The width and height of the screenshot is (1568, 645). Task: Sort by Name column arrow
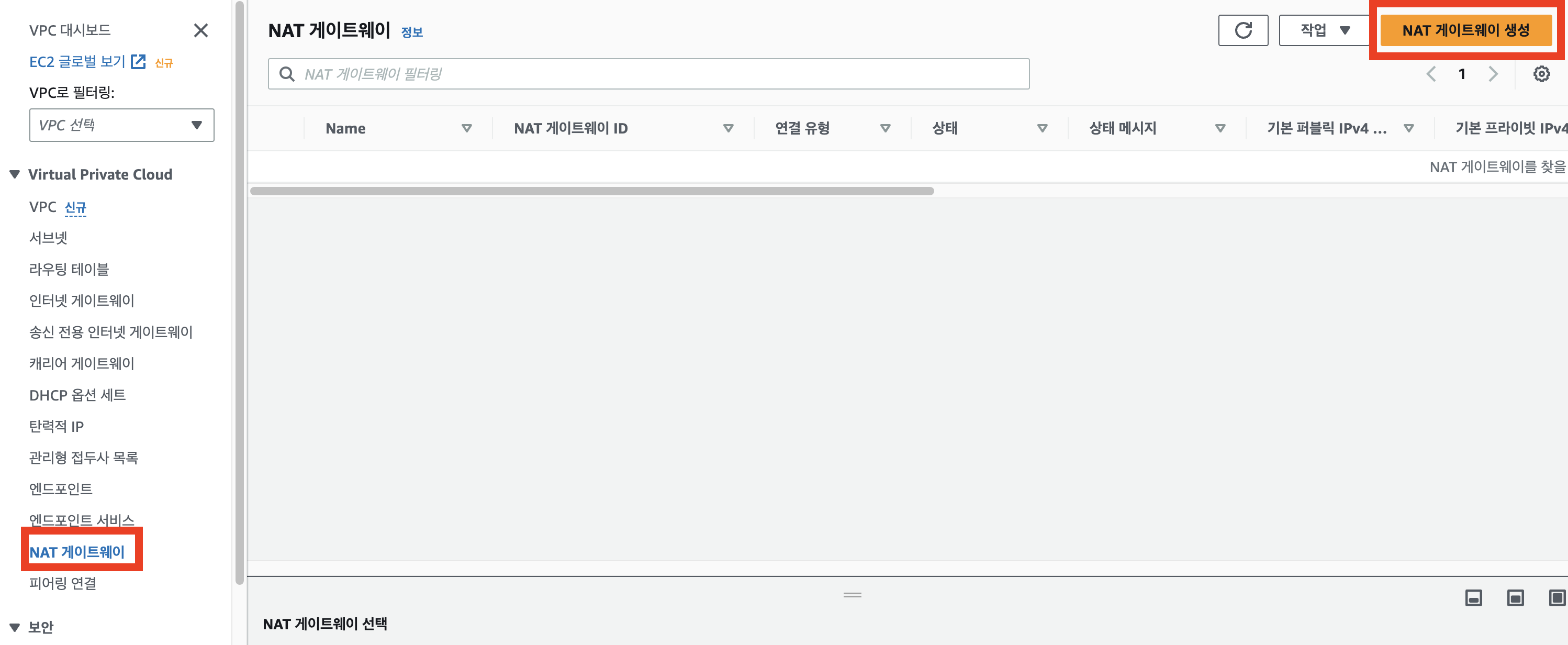tap(467, 128)
